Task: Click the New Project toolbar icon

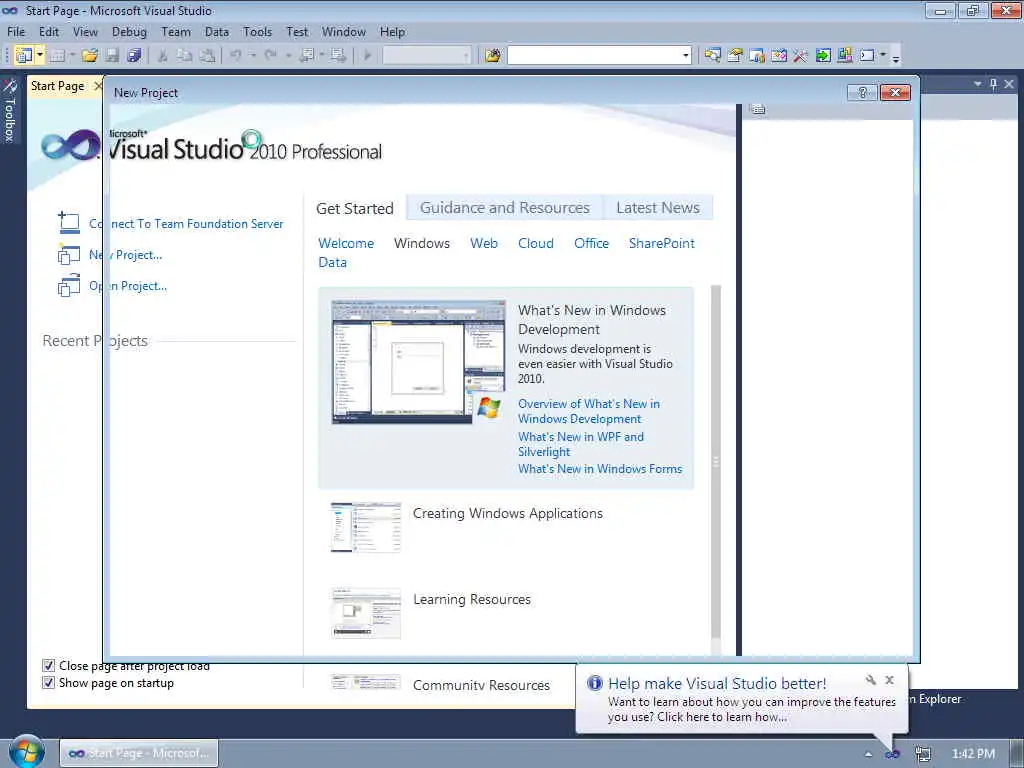Action: pyautogui.click(x=24, y=56)
